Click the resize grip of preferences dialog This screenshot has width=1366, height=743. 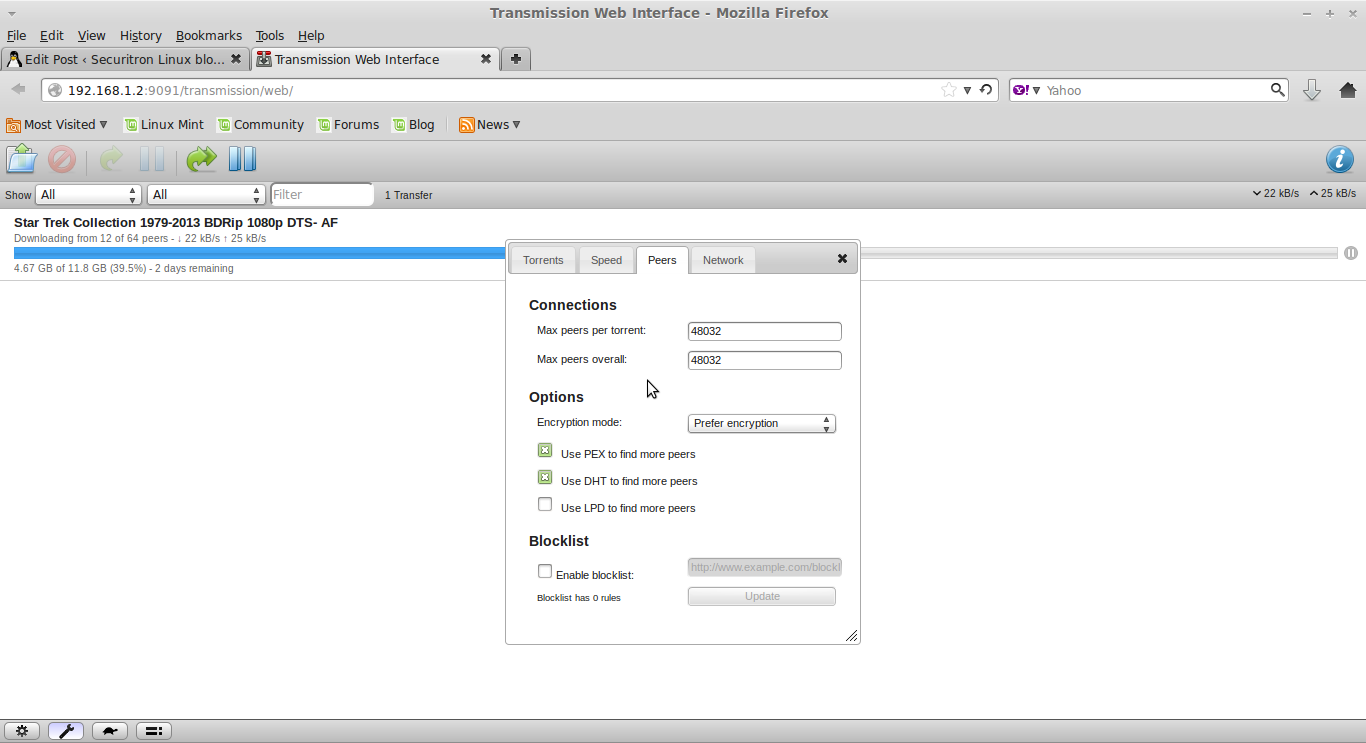pyautogui.click(x=852, y=636)
